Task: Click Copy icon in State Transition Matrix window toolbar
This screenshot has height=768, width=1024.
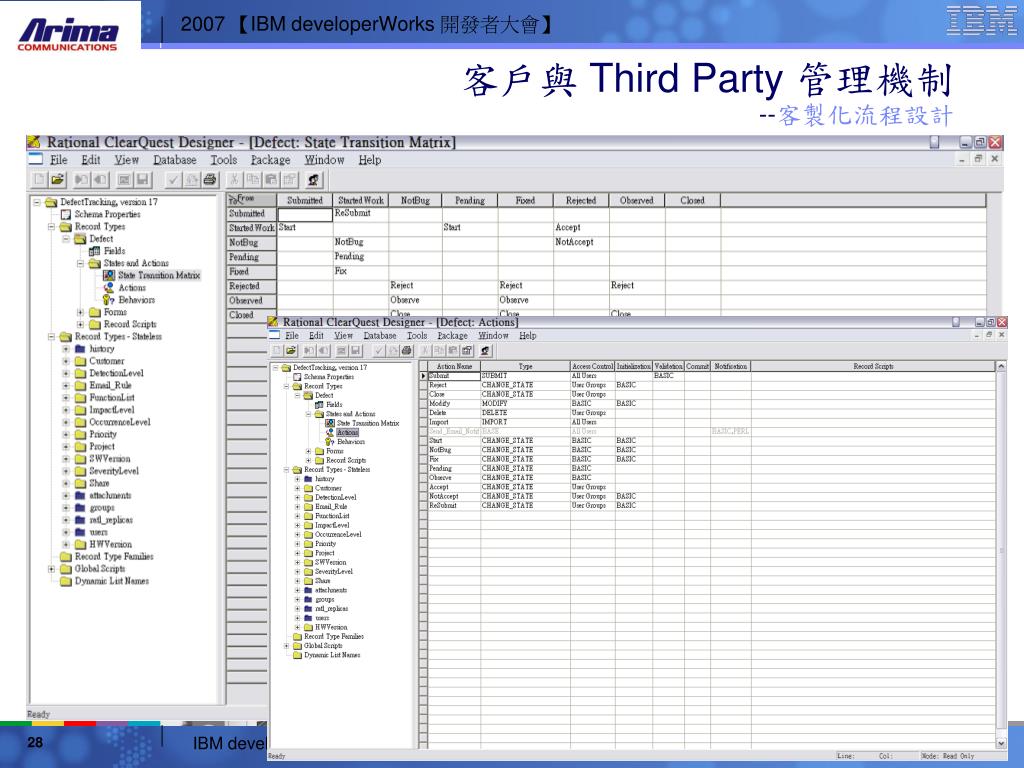Action: [253, 179]
